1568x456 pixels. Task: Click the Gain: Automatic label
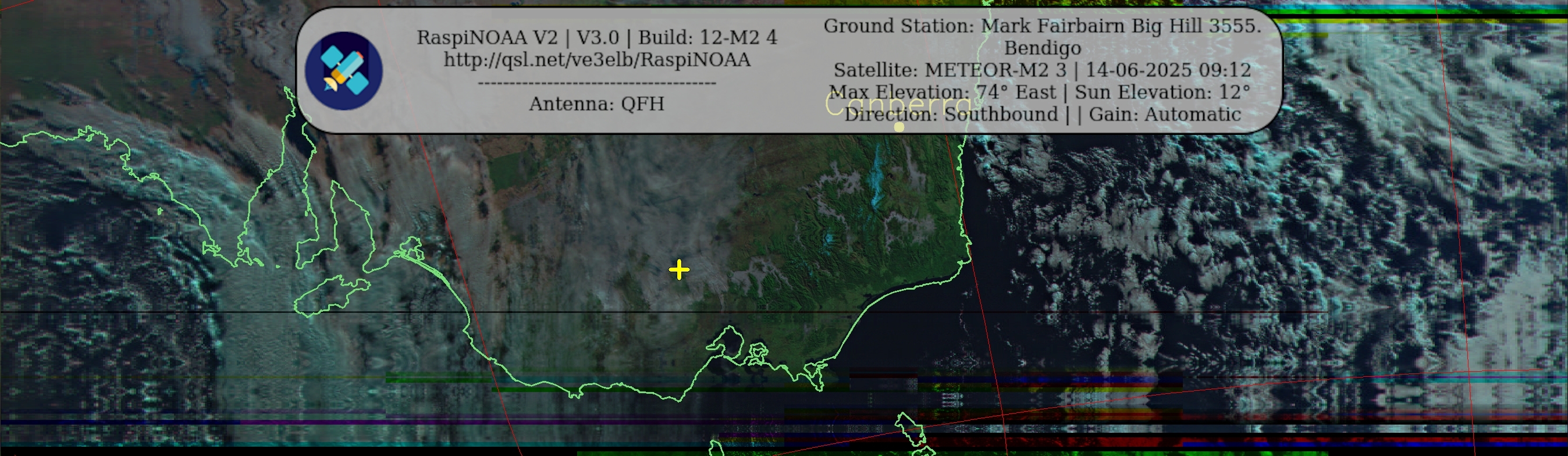[1164, 115]
